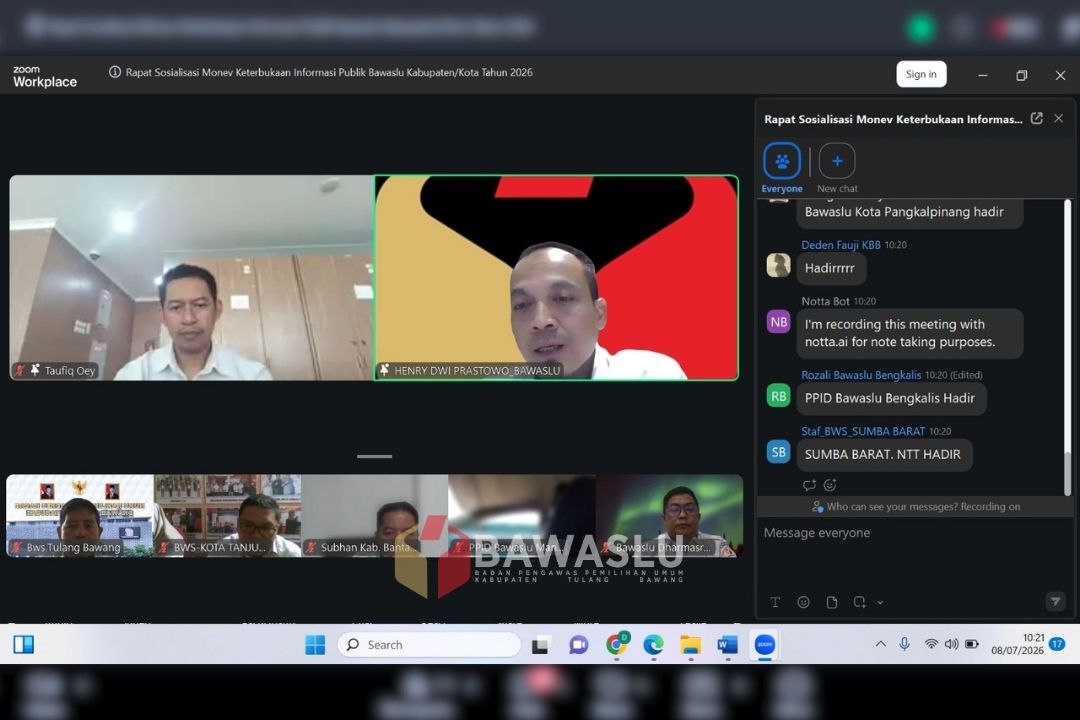Select the Bawaslu Dharmasr... video thumbnail
This screenshot has width=1080, height=720.
[x=669, y=515]
